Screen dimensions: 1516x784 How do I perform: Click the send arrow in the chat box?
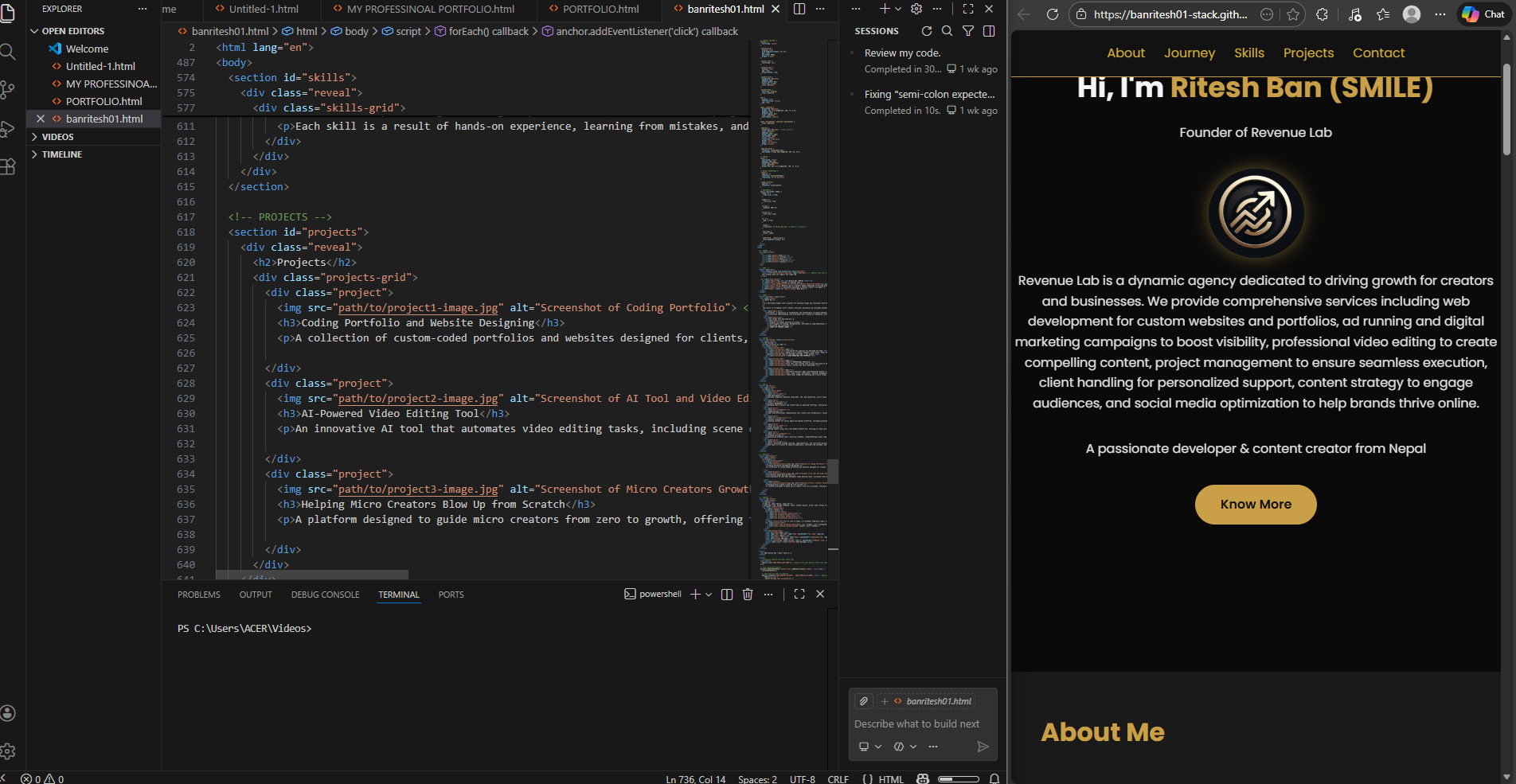983,747
